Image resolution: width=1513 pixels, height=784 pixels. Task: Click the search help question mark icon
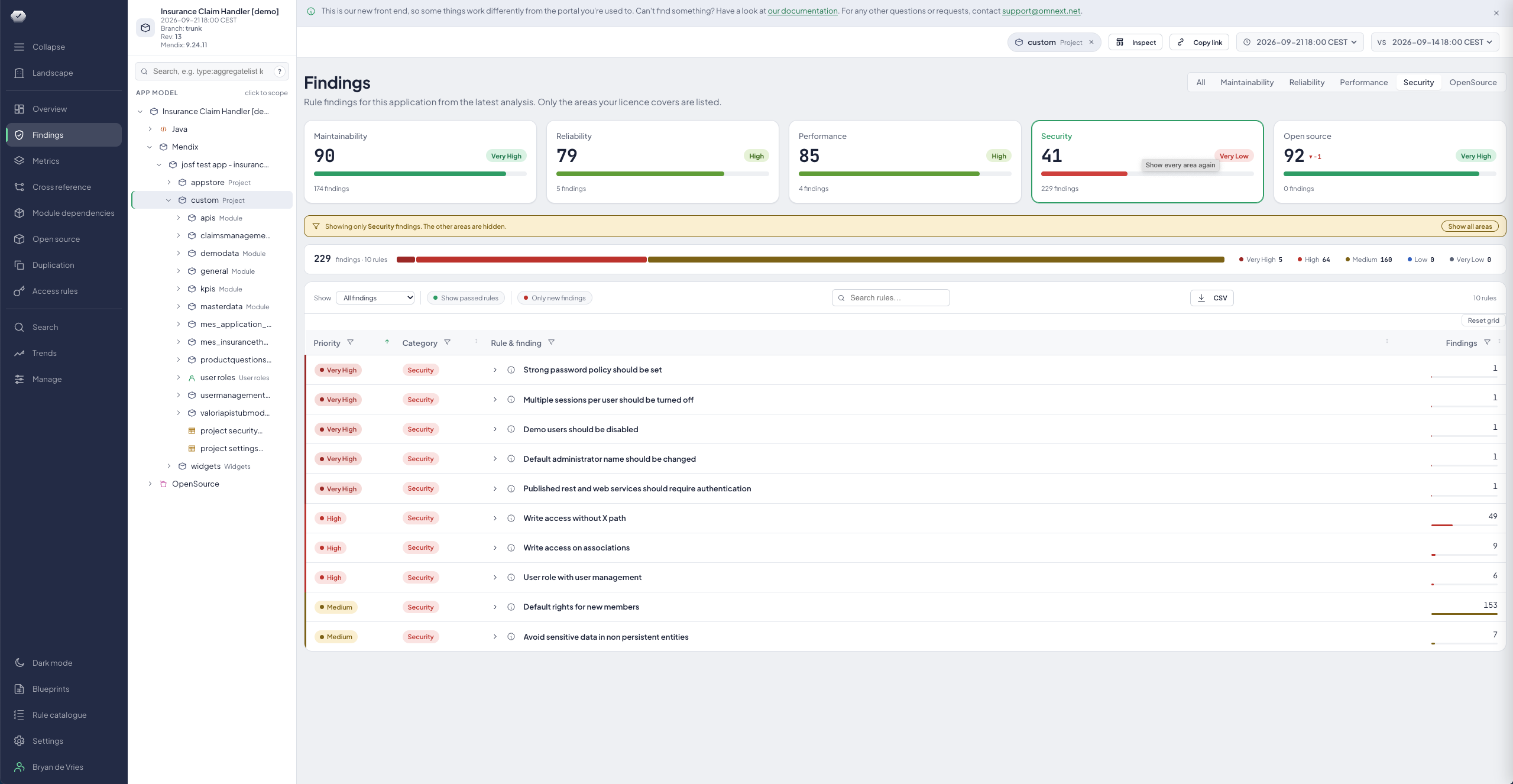coord(280,72)
